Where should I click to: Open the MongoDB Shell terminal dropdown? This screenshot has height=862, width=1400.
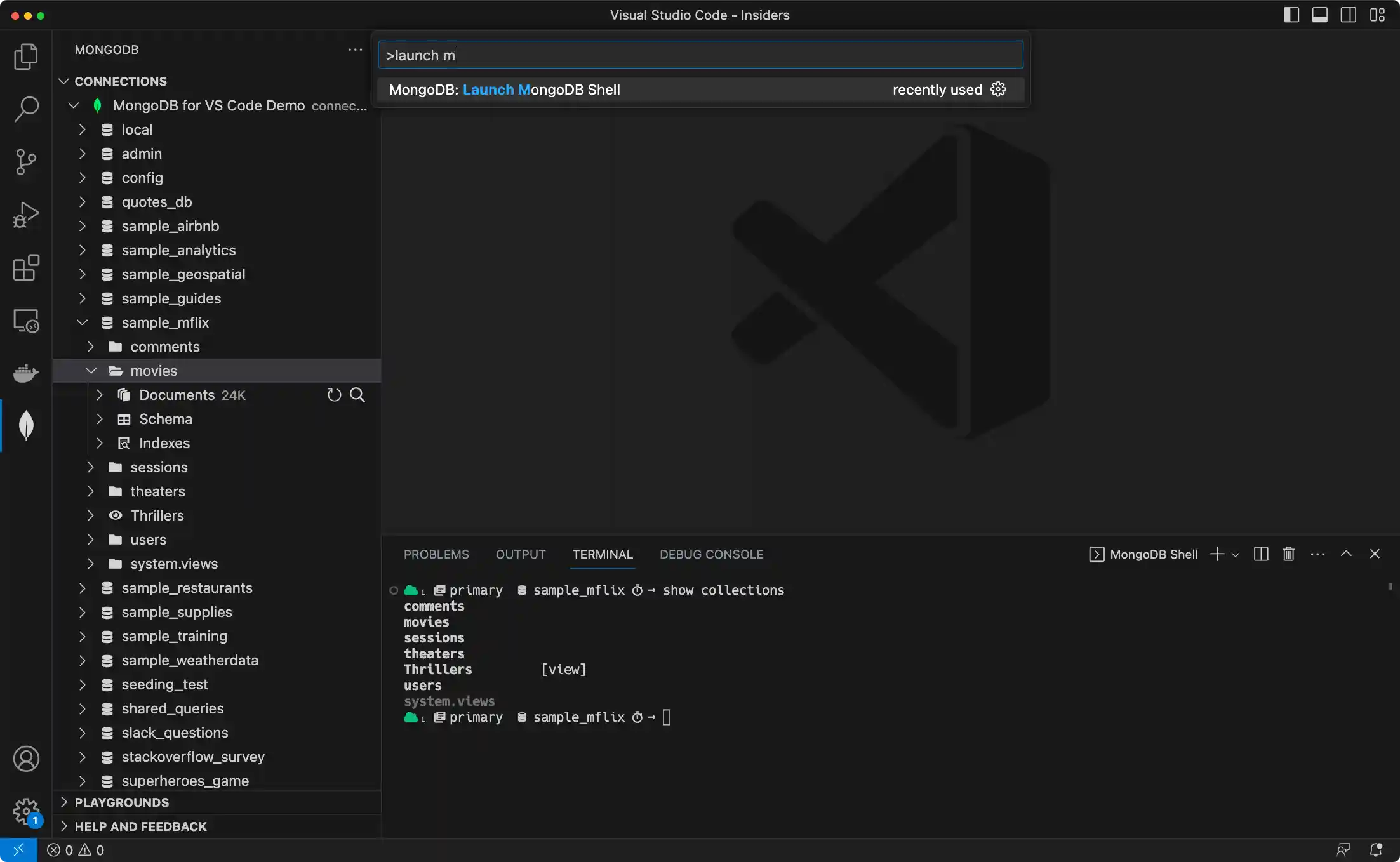point(1234,554)
